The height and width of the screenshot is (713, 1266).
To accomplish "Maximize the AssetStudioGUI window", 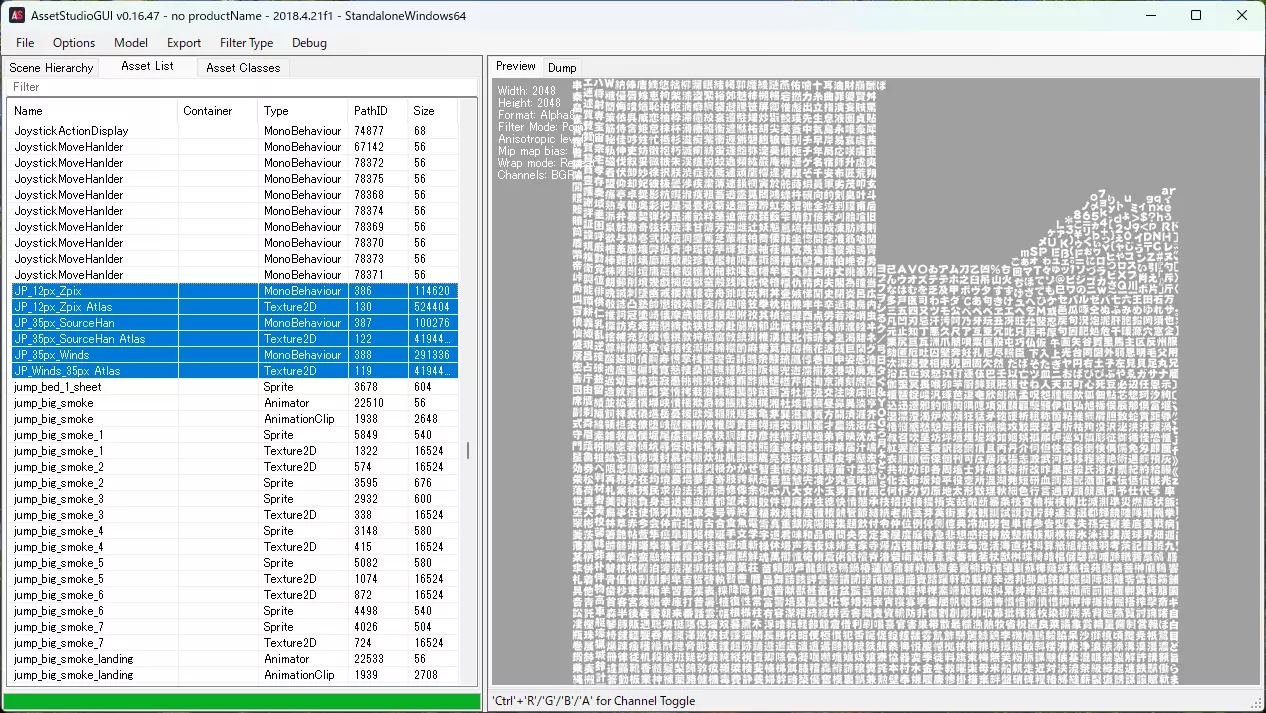I will pos(1196,15).
